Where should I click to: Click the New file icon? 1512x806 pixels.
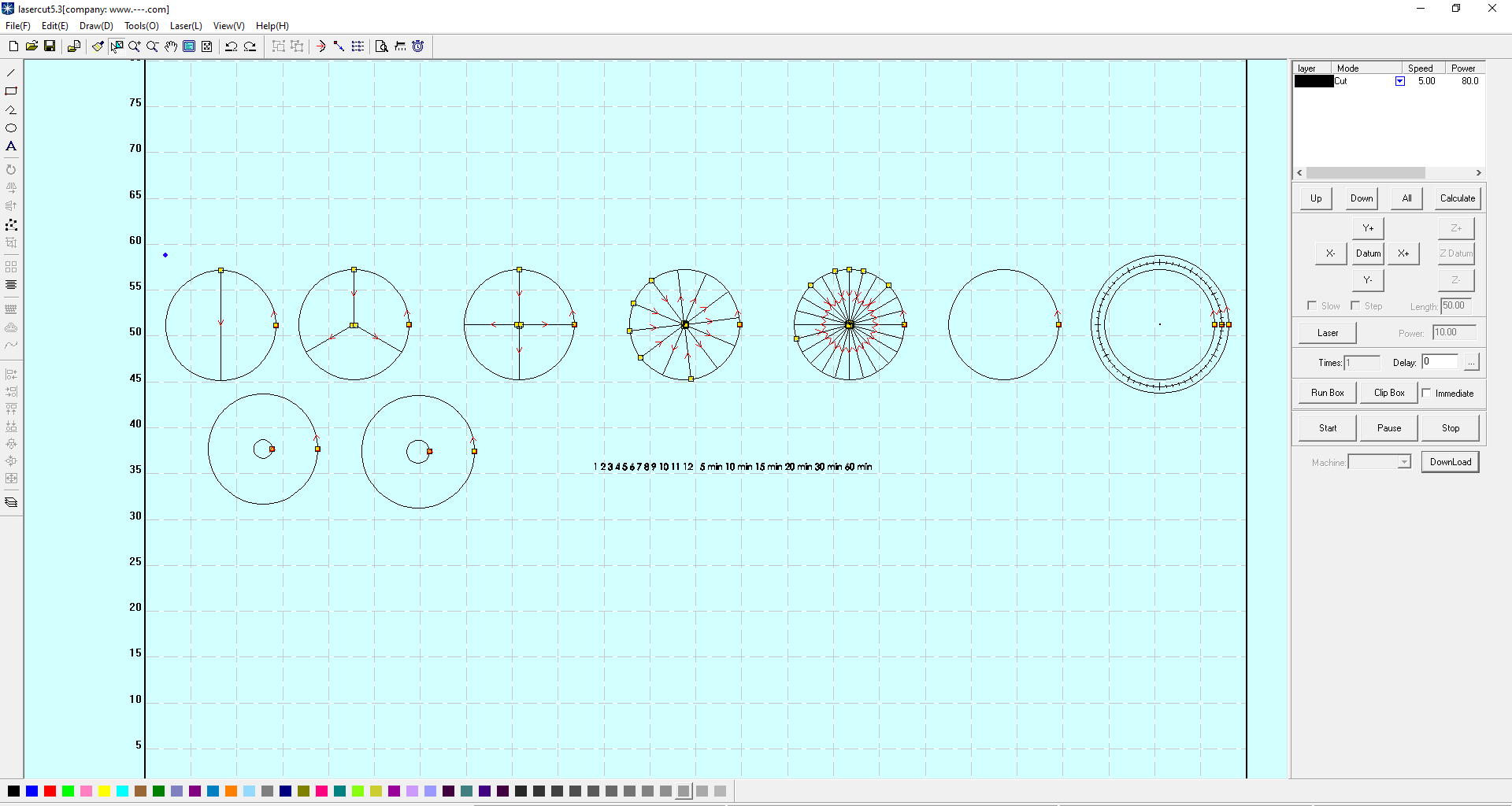pyautogui.click(x=13, y=46)
